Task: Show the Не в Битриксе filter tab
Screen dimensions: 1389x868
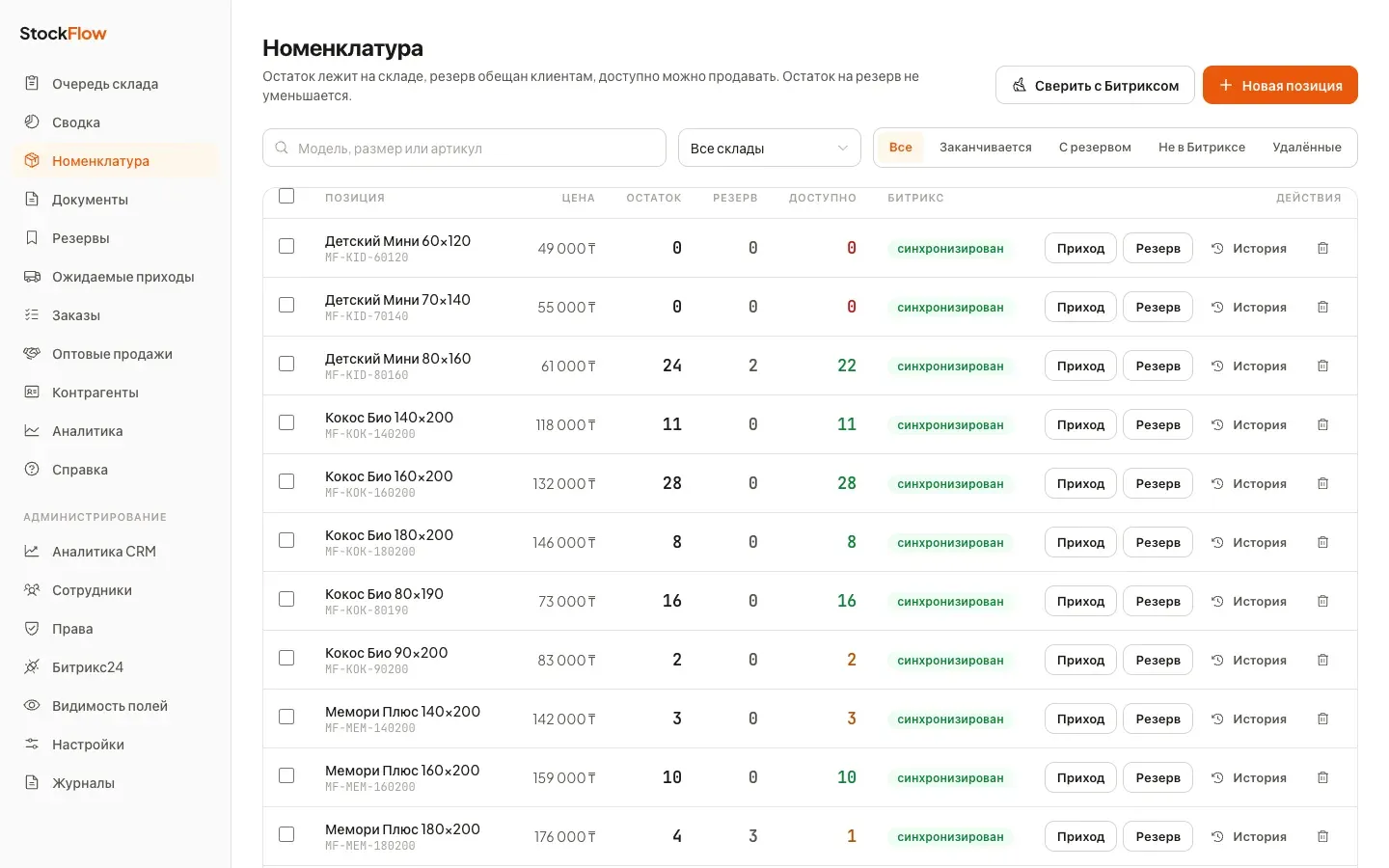Action: (x=1202, y=148)
